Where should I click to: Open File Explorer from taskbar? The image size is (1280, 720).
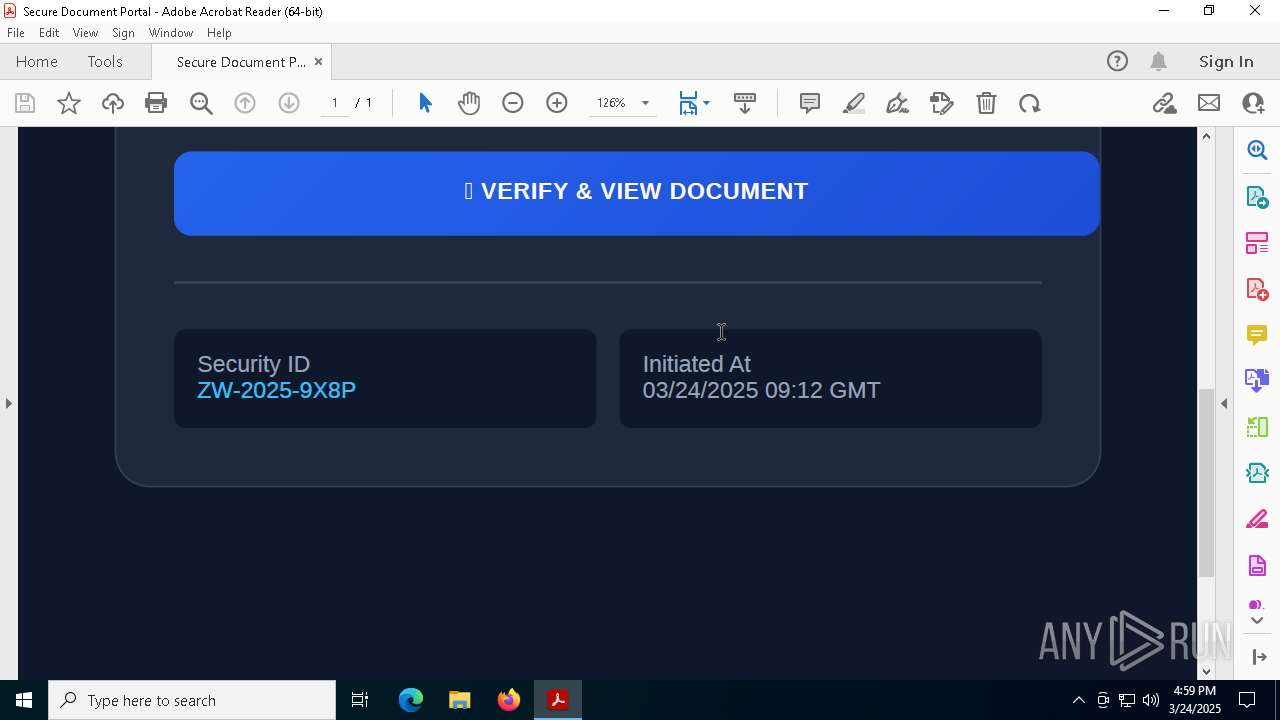tap(460, 700)
